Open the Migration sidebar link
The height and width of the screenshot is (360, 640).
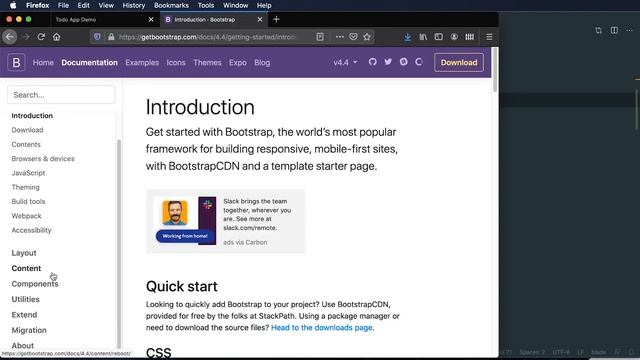tap(29, 330)
